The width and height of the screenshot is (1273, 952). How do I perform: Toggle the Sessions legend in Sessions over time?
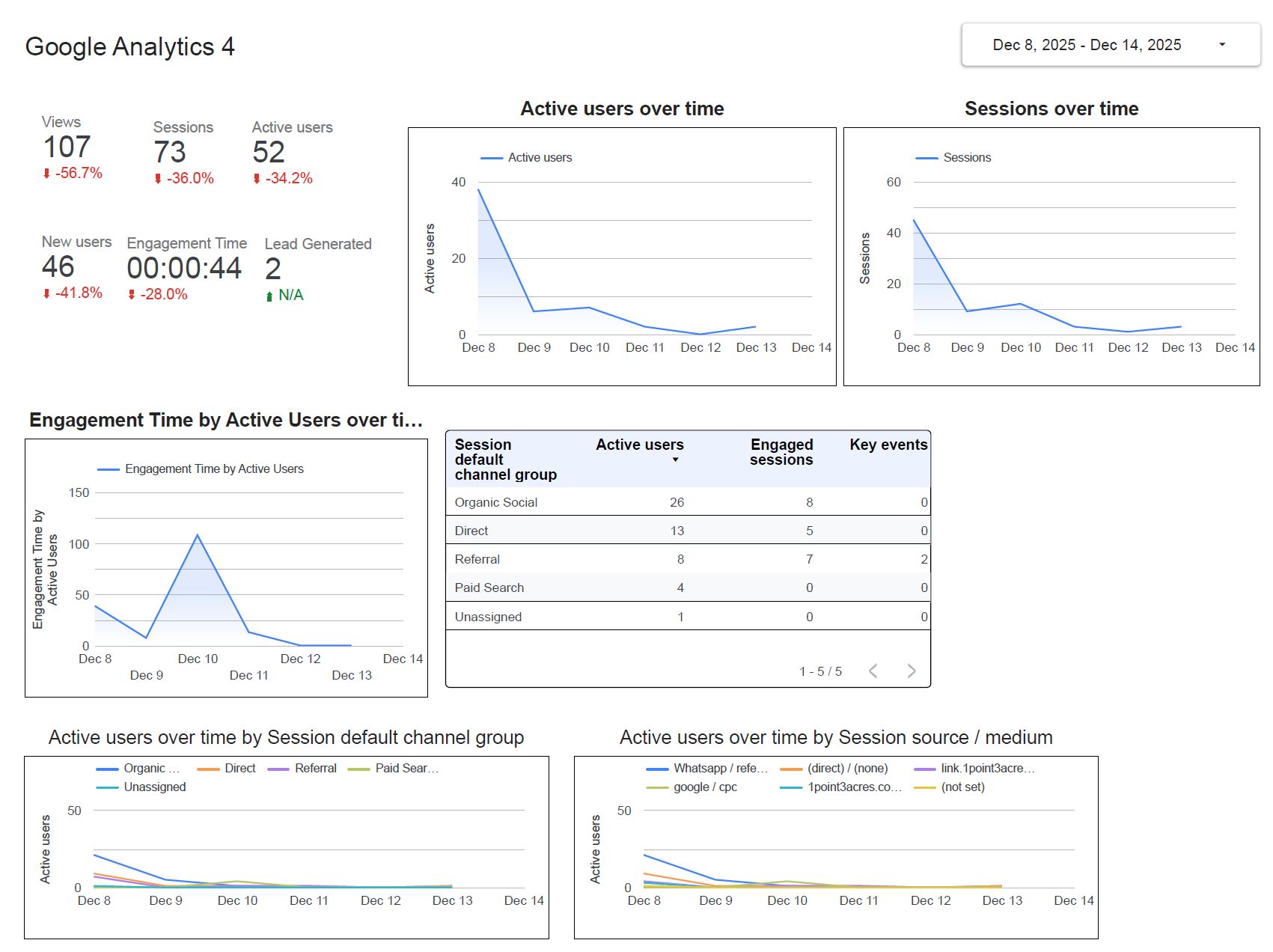tap(967, 157)
